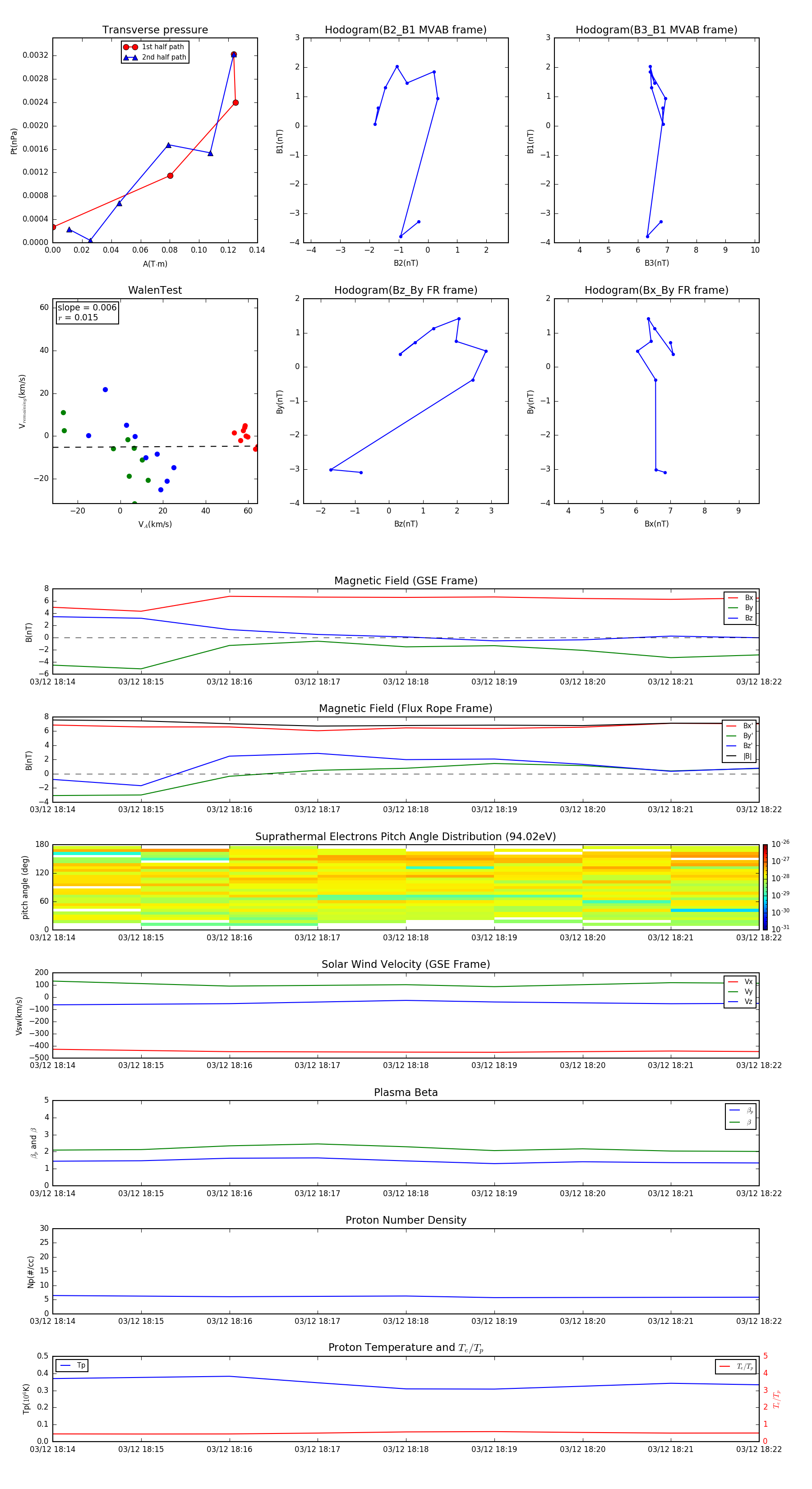Click the "V_A(km/s)" x-axis label
Screen dimensions: 812x1489
tap(155, 524)
